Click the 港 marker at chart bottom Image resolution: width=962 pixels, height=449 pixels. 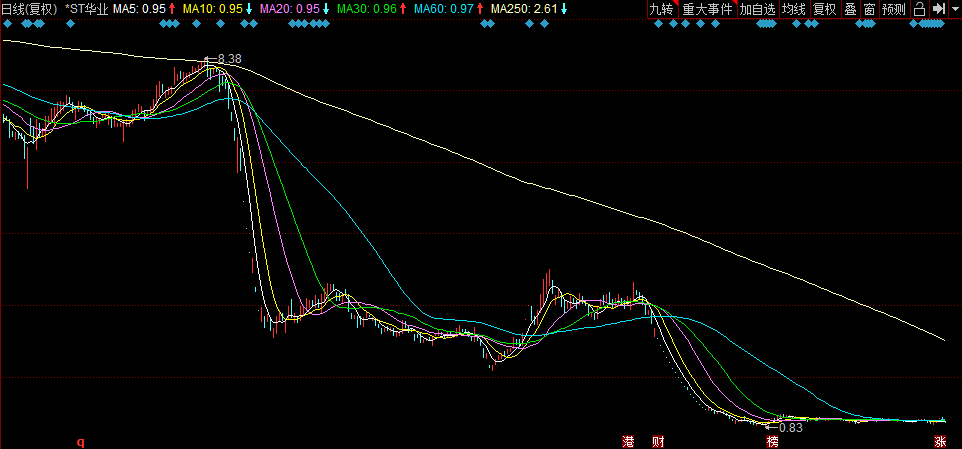pyautogui.click(x=628, y=442)
